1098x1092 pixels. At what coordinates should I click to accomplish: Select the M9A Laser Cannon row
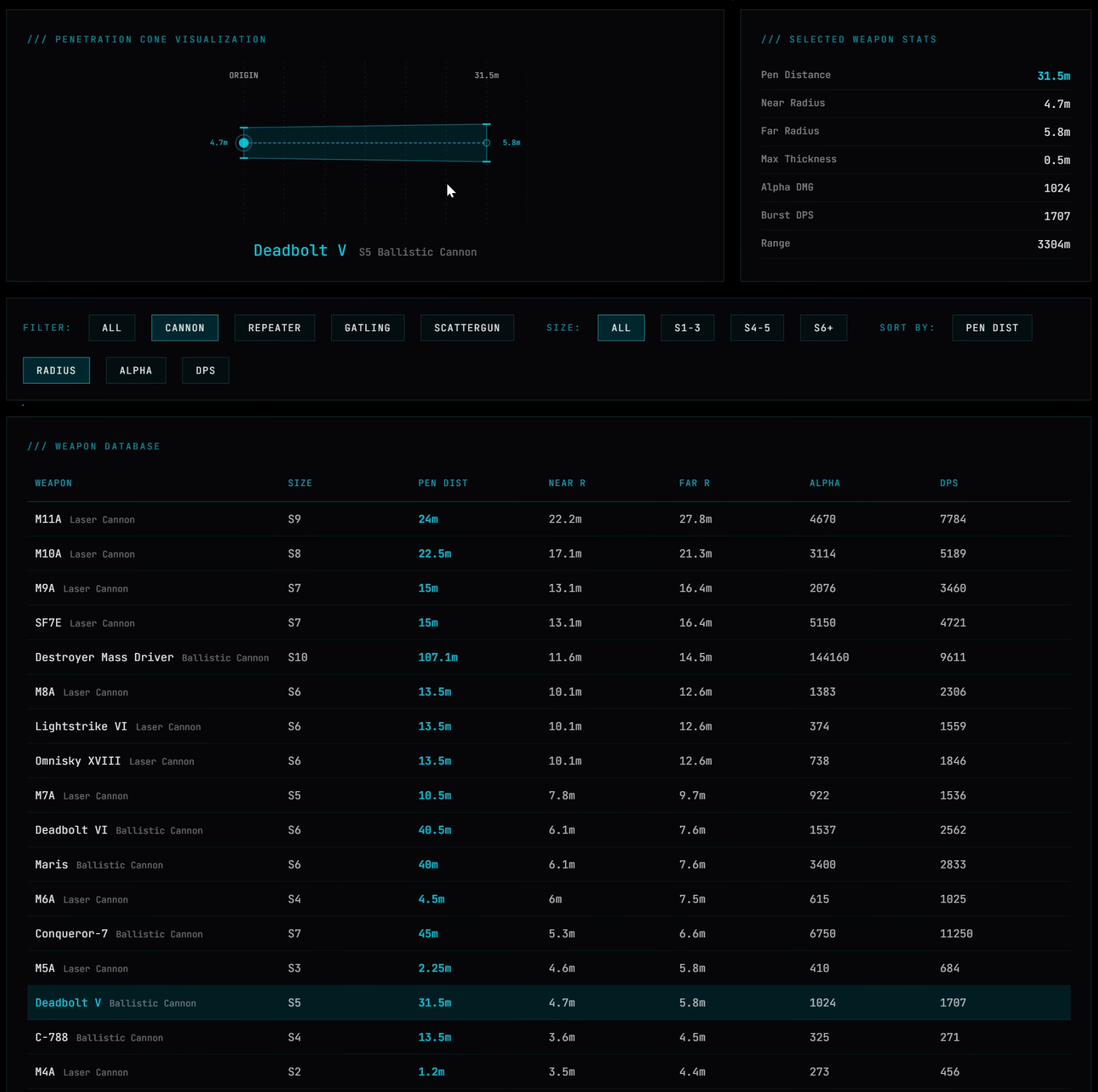[x=549, y=588]
